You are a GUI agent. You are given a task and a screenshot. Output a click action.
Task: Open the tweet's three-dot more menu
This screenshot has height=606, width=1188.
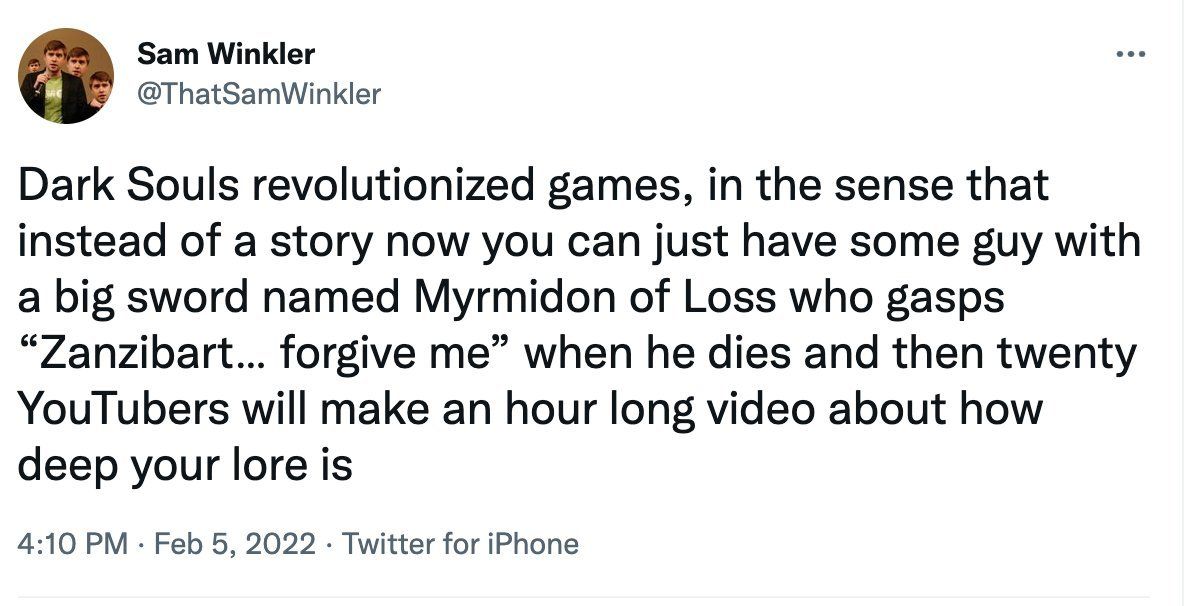[1132, 54]
